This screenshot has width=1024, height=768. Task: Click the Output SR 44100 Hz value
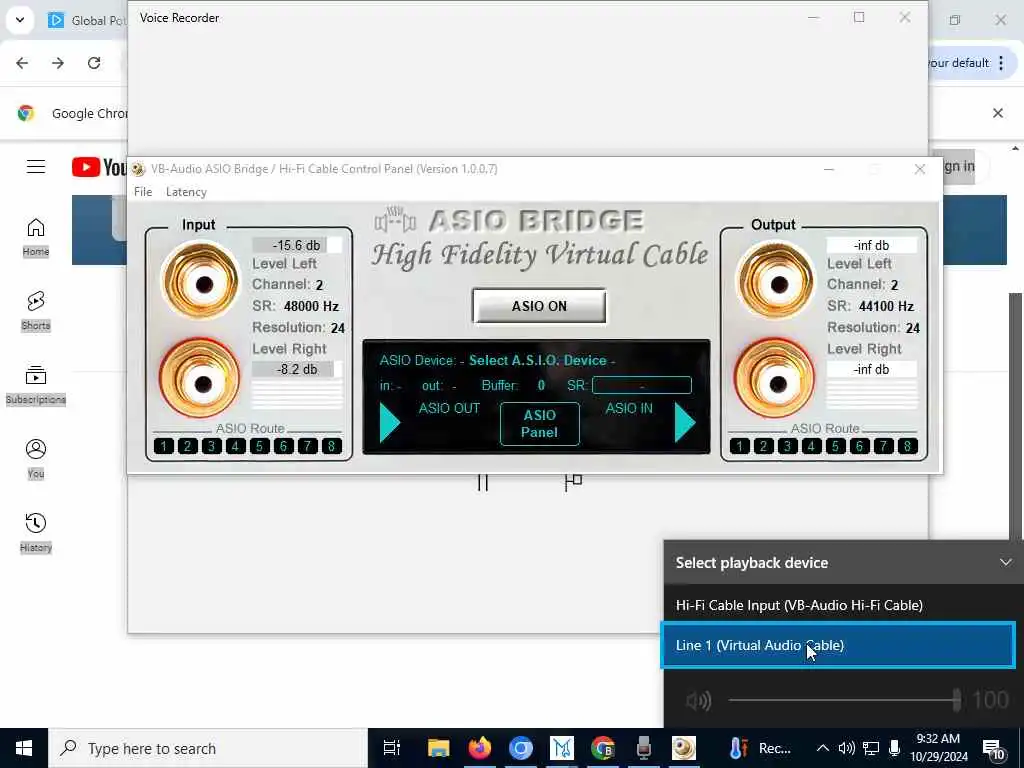point(886,306)
